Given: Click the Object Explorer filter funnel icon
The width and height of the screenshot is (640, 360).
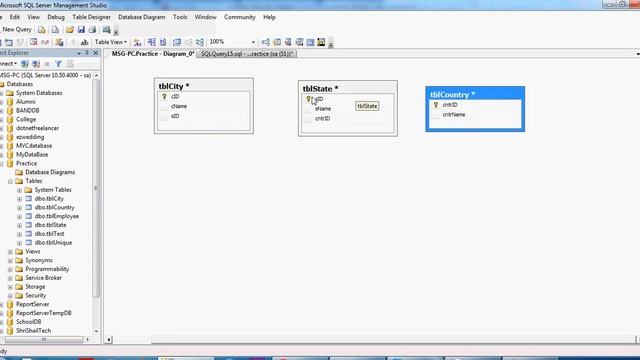Looking at the screenshot, I should click(x=58, y=64).
